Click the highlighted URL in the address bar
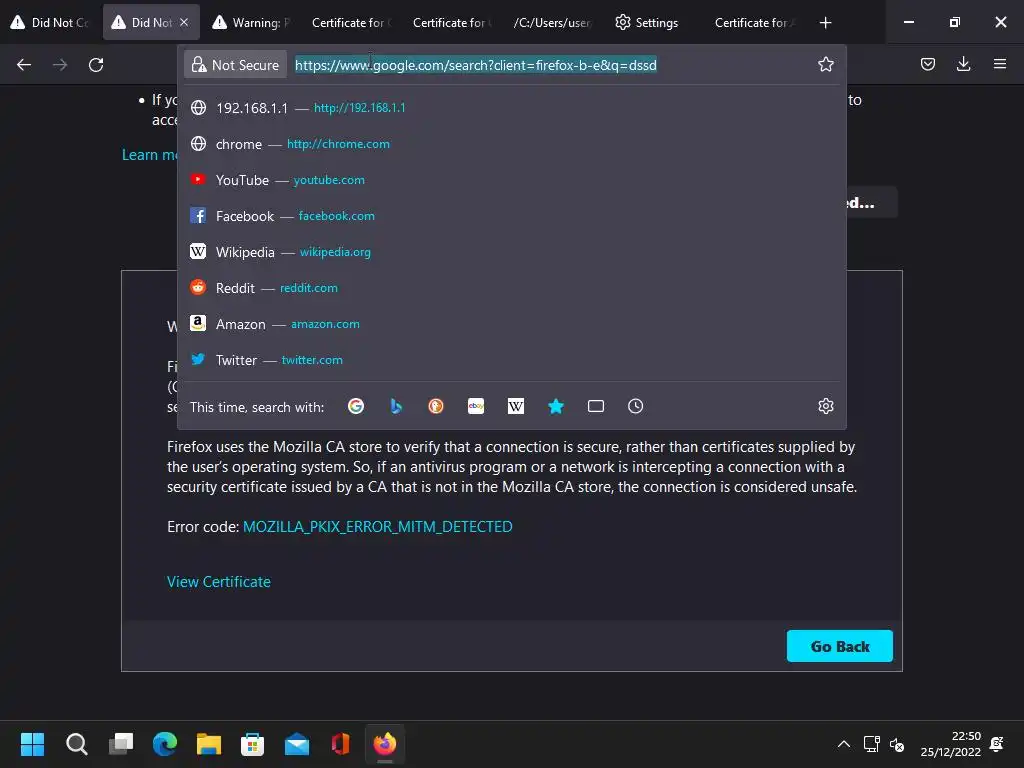 point(475,65)
